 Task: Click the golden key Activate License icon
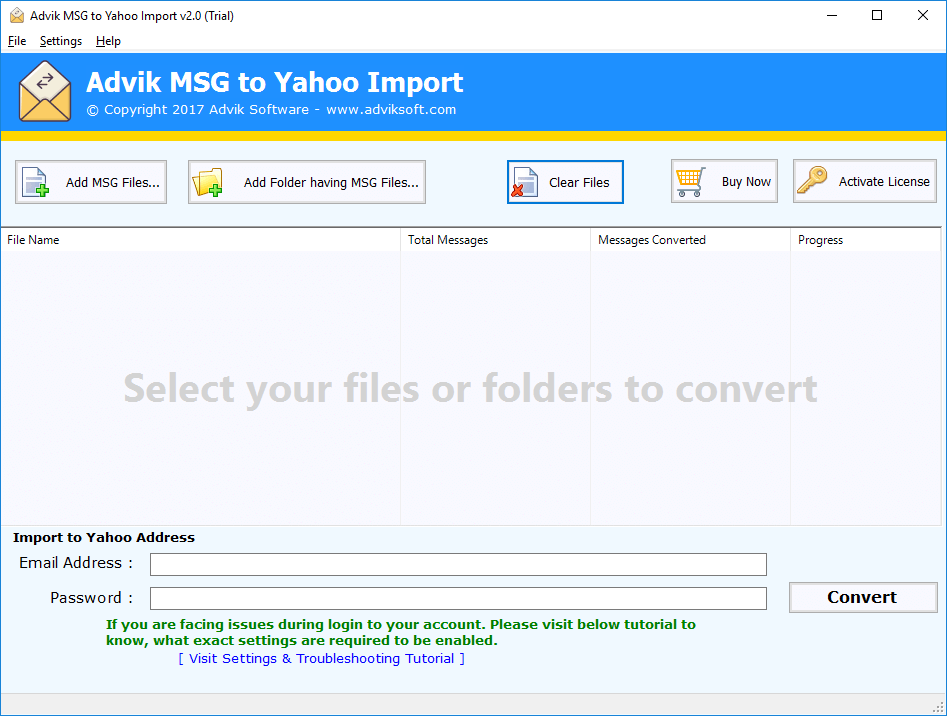click(812, 181)
